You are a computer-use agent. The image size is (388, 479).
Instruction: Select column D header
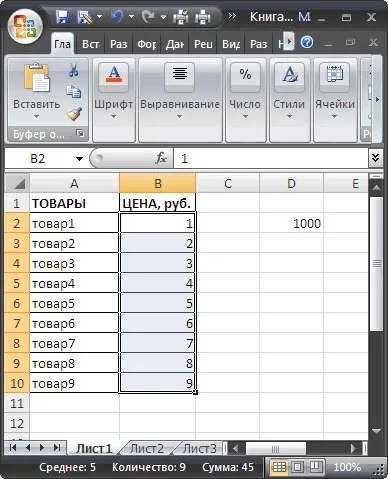point(291,183)
